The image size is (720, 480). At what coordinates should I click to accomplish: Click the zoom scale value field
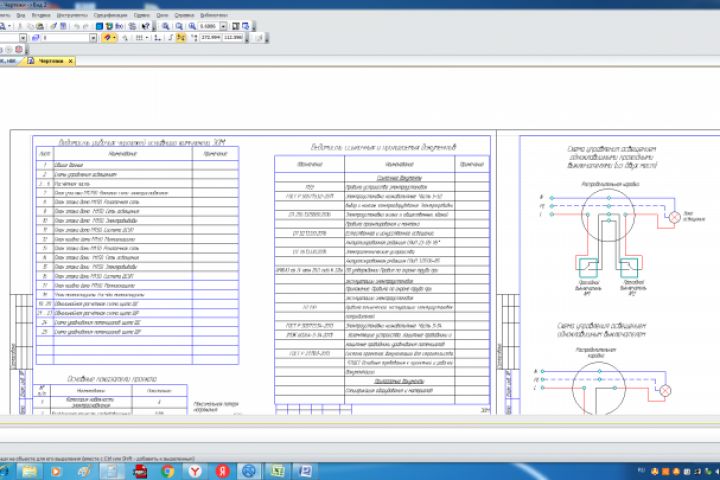[x=209, y=26]
